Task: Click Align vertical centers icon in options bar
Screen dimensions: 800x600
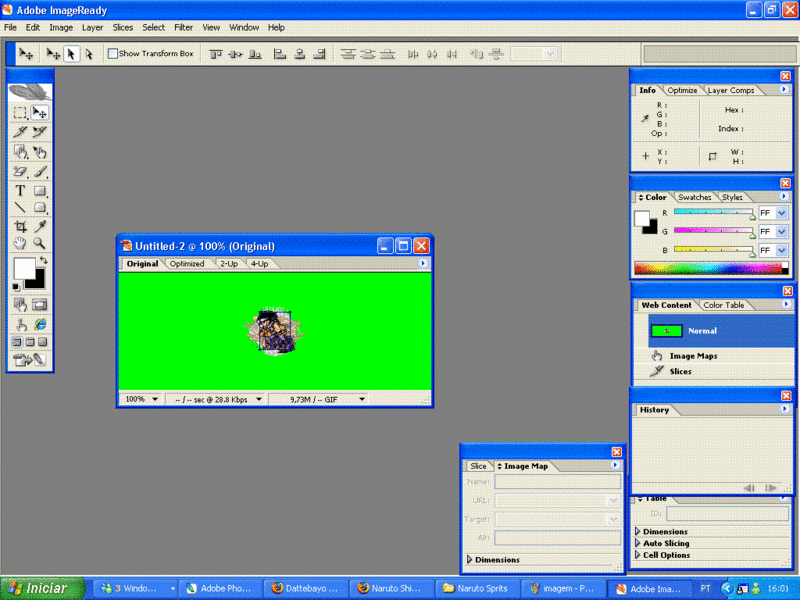Action: pos(235,54)
